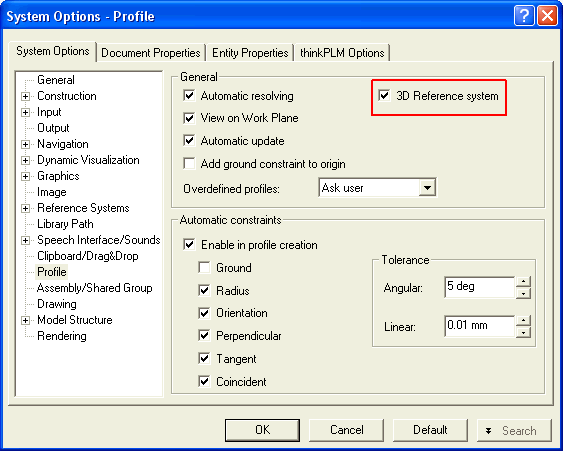Viewport: 563px width, 451px height.
Task: Disable Automatic resolving checkbox
Action: coord(189,96)
